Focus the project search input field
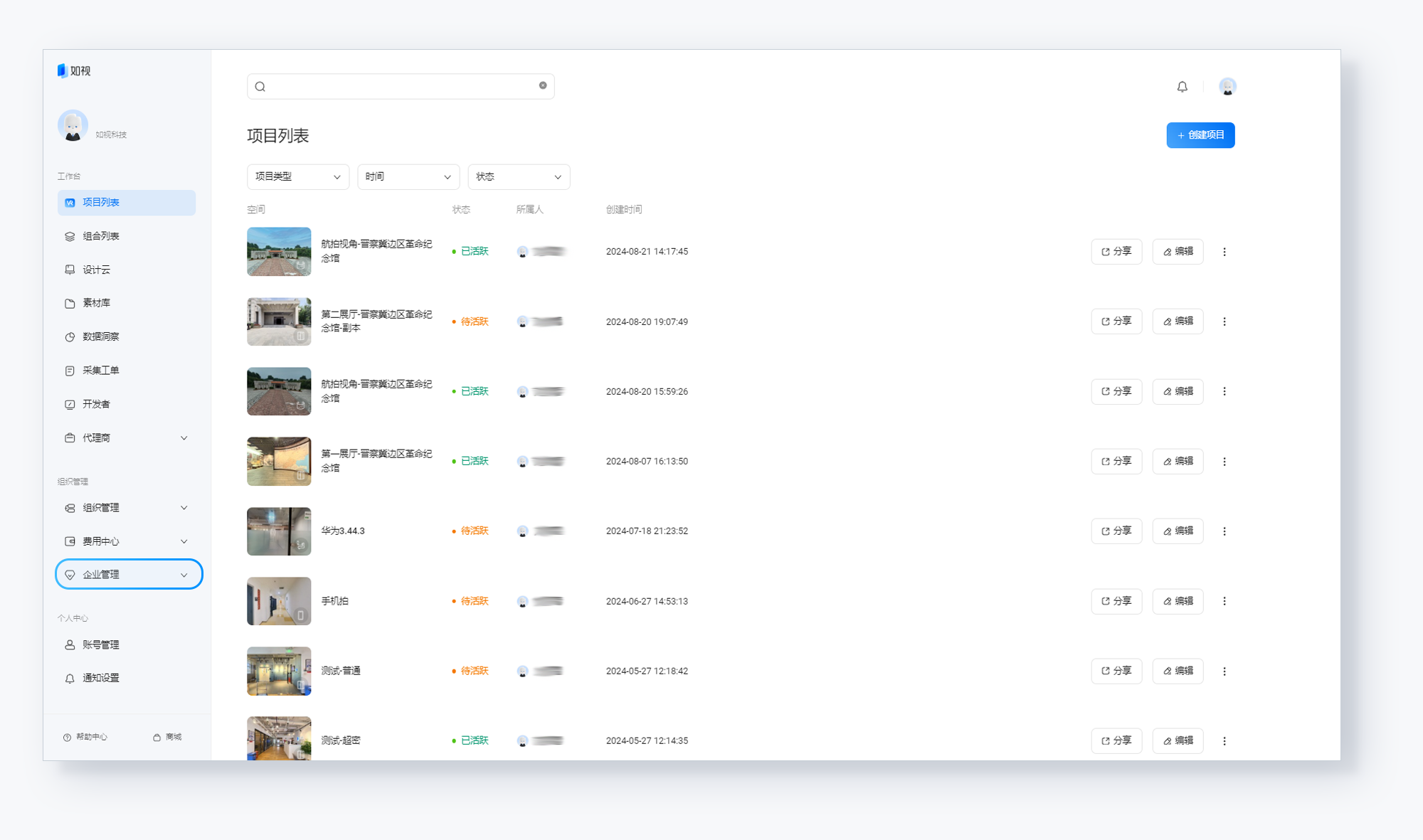This screenshot has height=840, width=1423. pos(401,86)
